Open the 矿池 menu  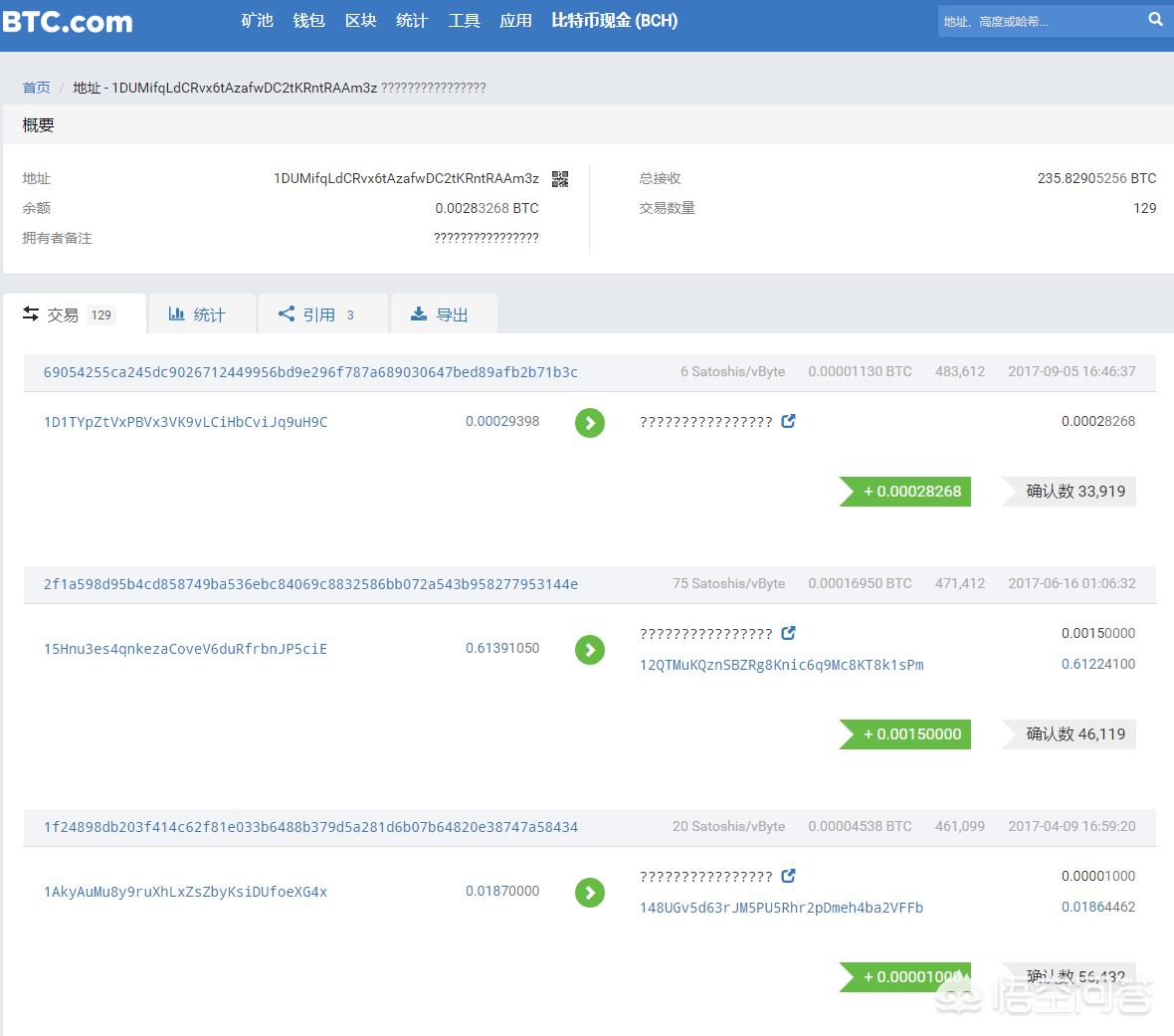(x=257, y=21)
